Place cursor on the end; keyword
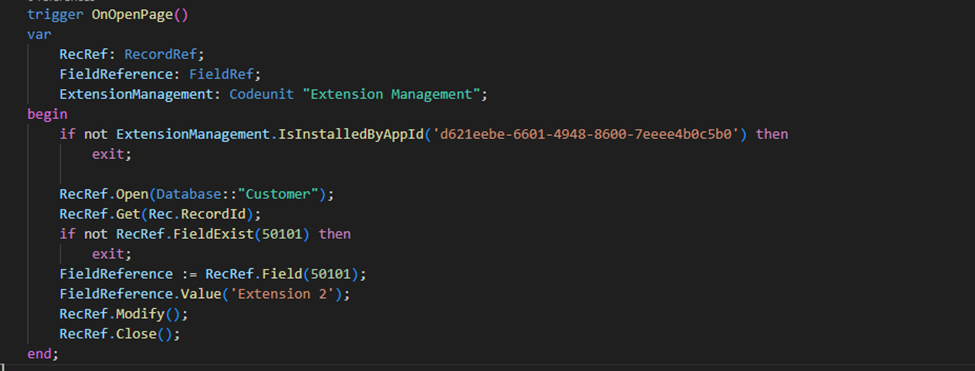The image size is (975, 371). click(x=43, y=354)
